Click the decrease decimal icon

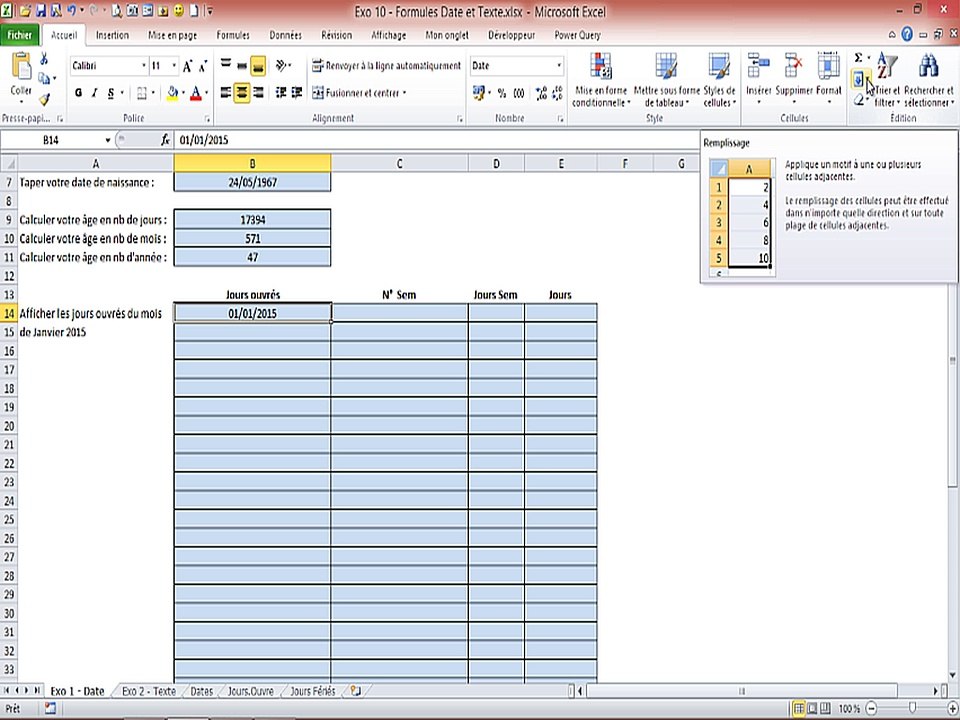(x=557, y=93)
